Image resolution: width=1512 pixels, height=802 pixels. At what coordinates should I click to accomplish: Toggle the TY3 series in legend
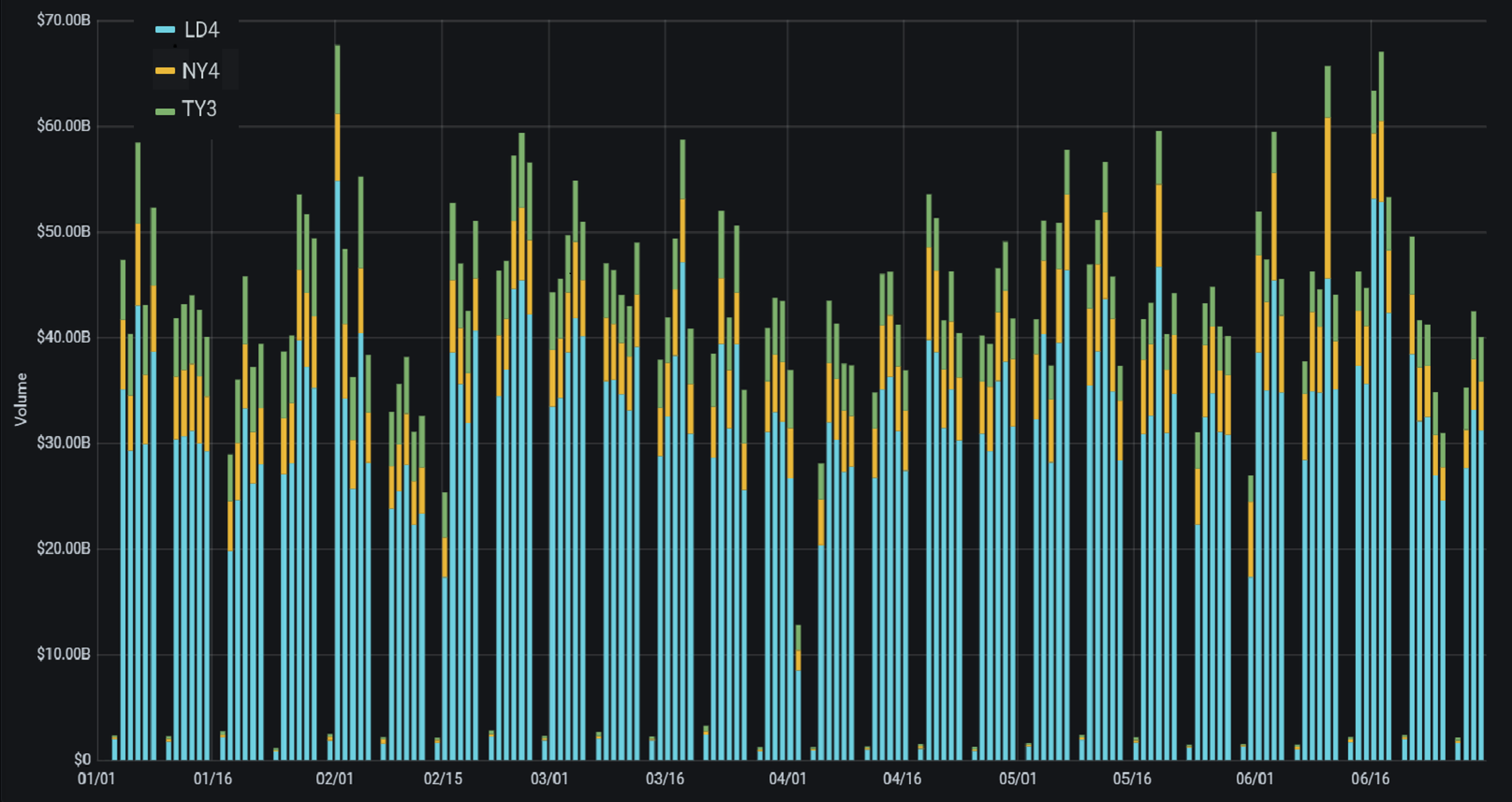186,109
